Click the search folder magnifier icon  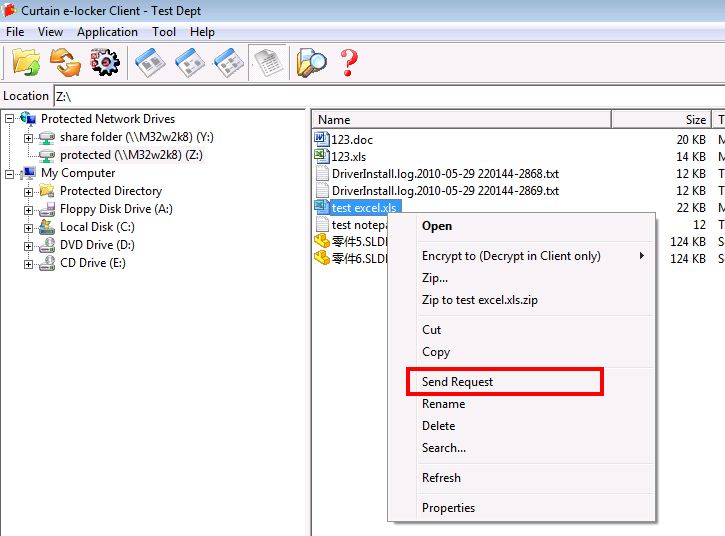point(311,62)
